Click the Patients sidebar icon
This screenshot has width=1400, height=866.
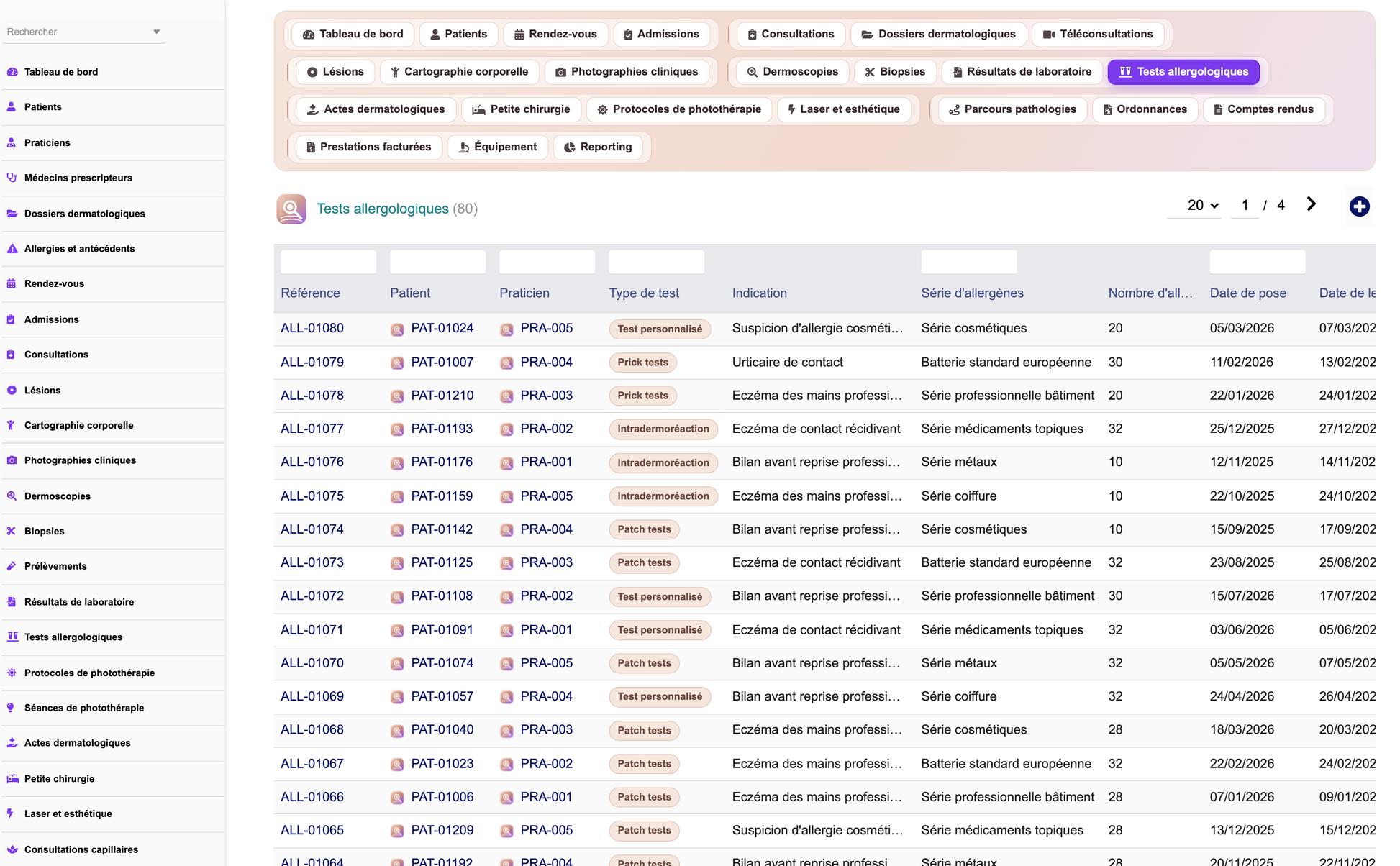tap(12, 107)
